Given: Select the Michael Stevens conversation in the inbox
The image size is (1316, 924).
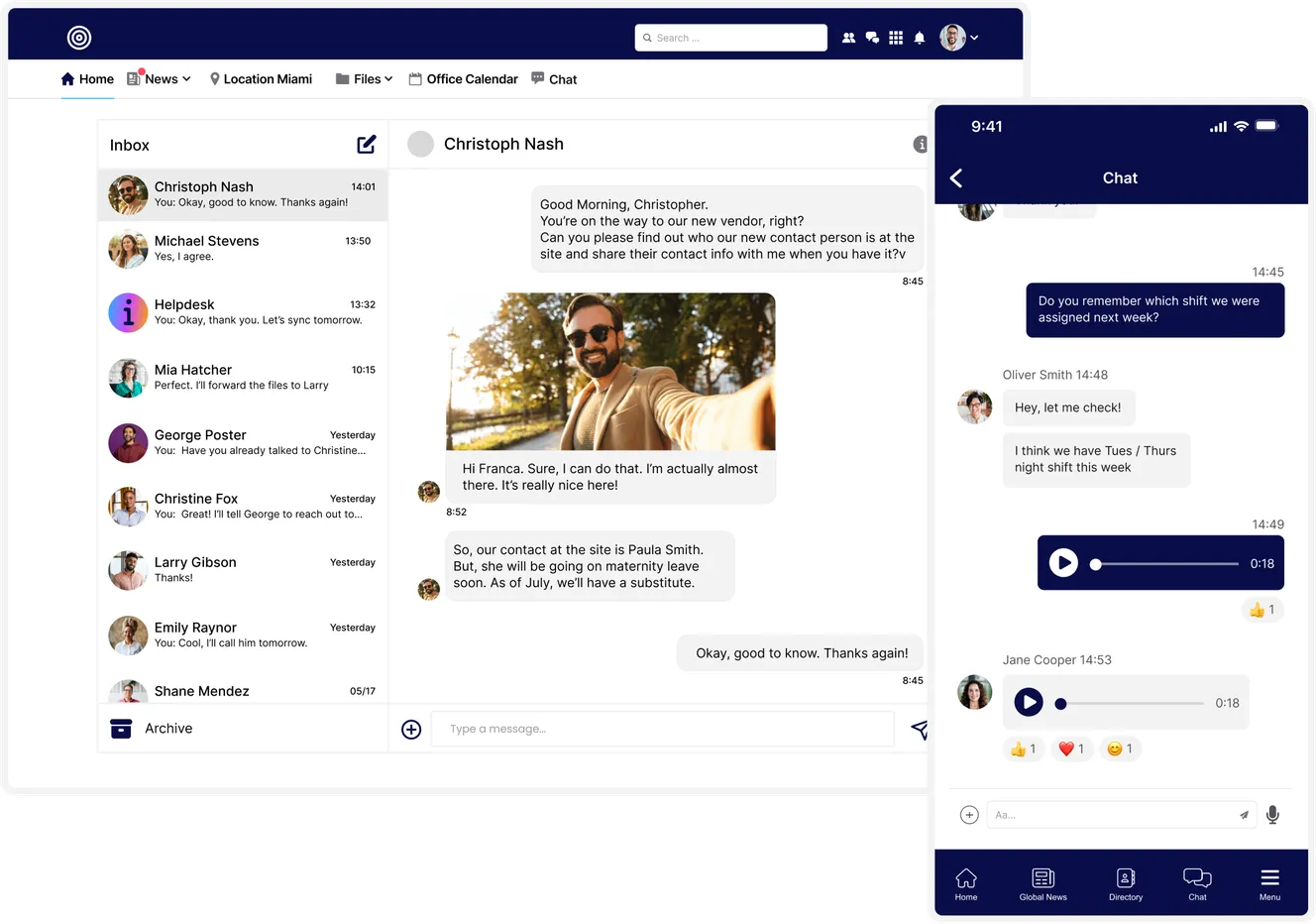Looking at the screenshot, I should tap(243, 249).
